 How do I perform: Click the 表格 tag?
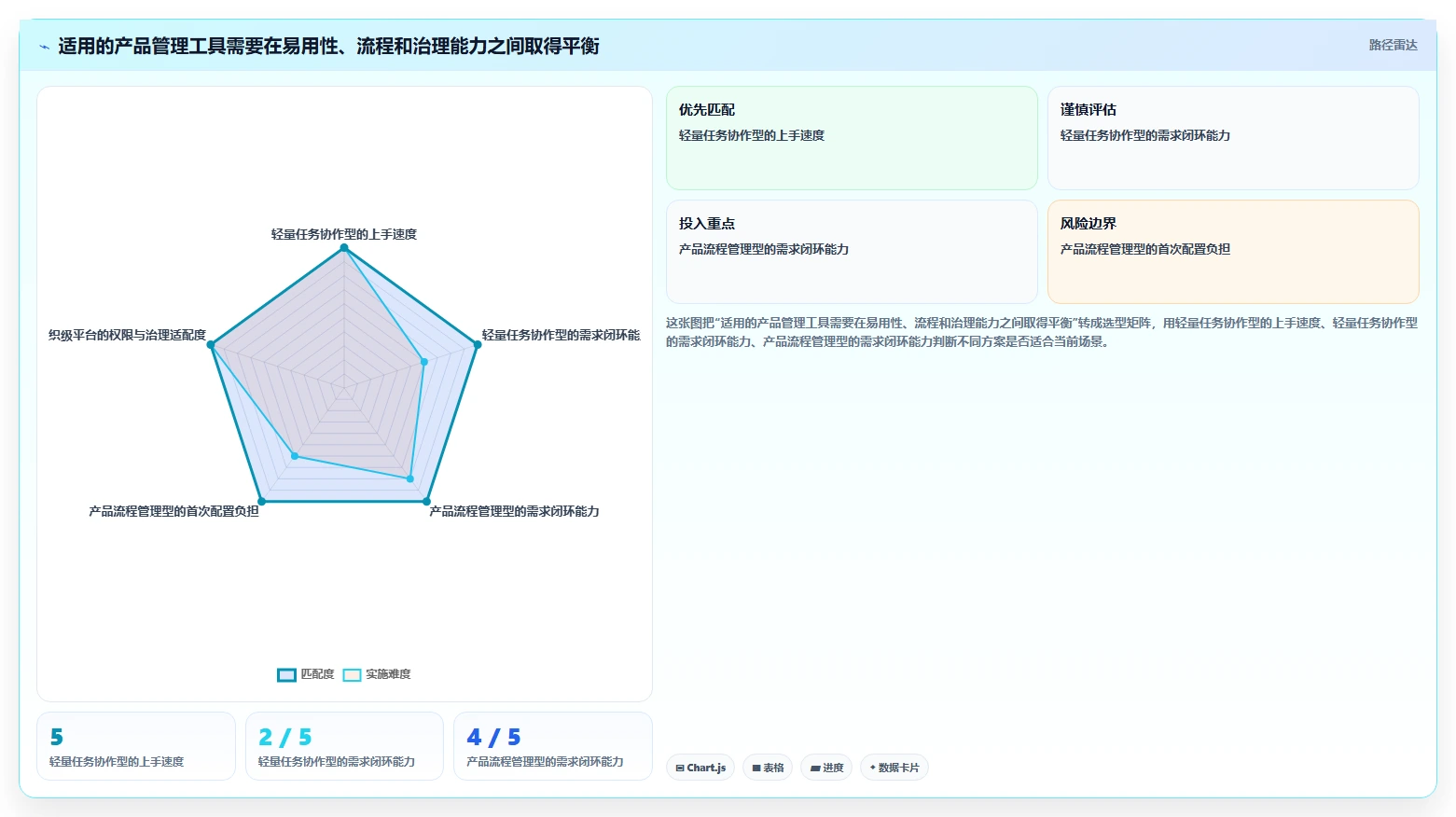point(768,768)
